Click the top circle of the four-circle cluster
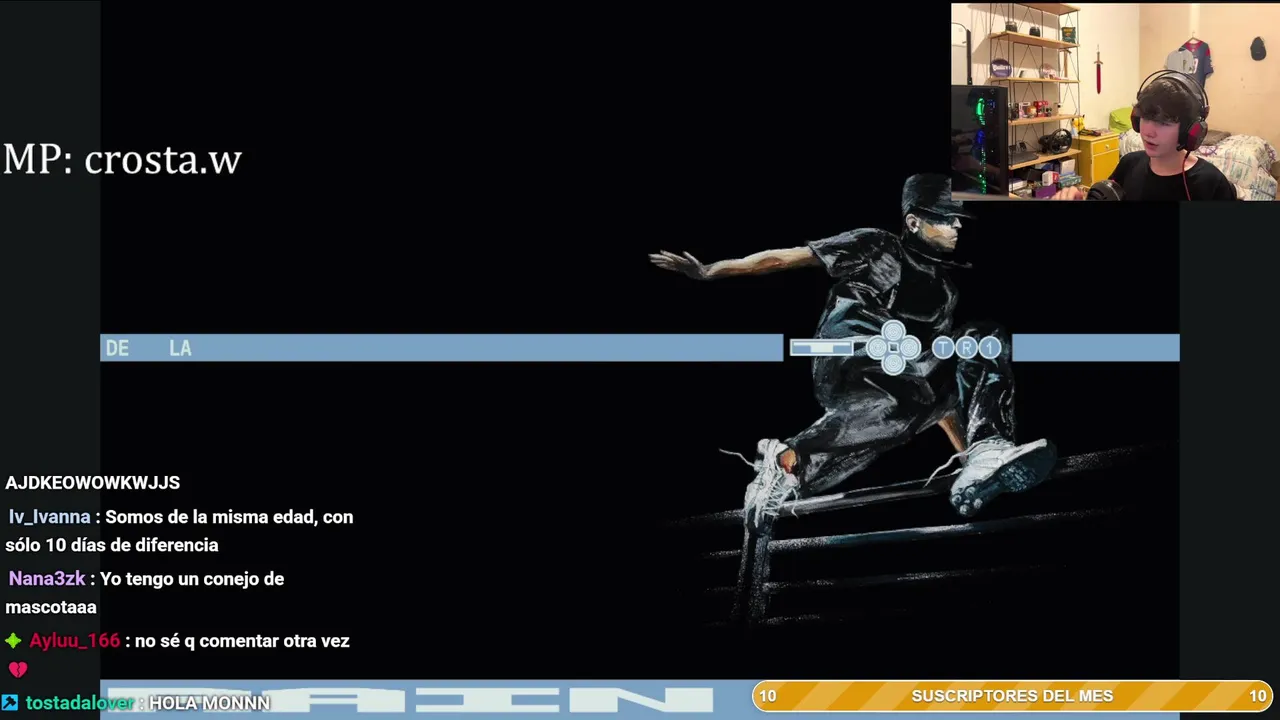The image size is (1280, 720). click(893, 332)
